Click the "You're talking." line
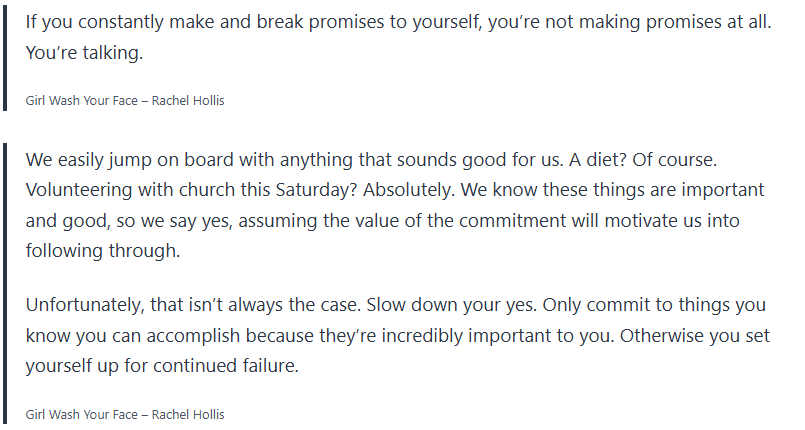 85,53
